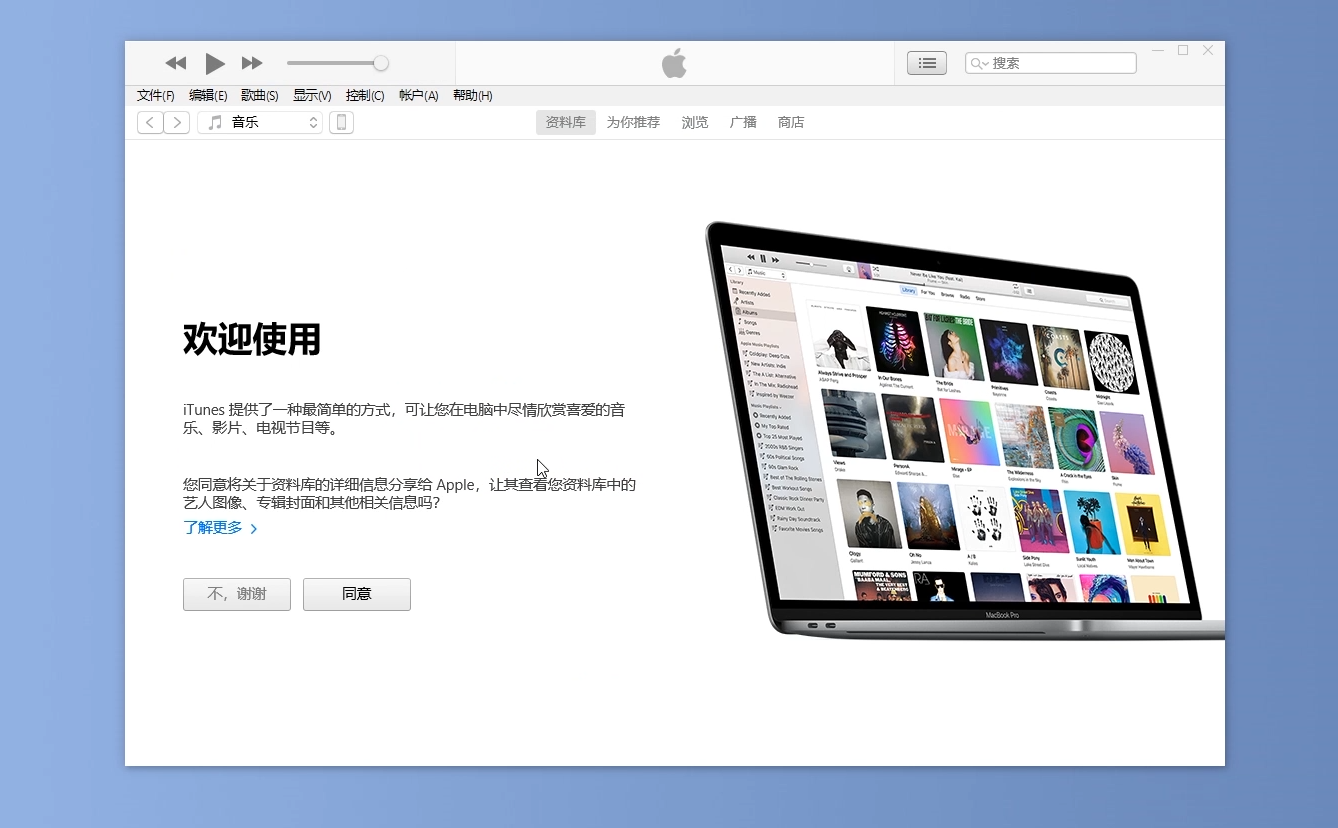Click the Apple logo in the status display

(674, 63)
